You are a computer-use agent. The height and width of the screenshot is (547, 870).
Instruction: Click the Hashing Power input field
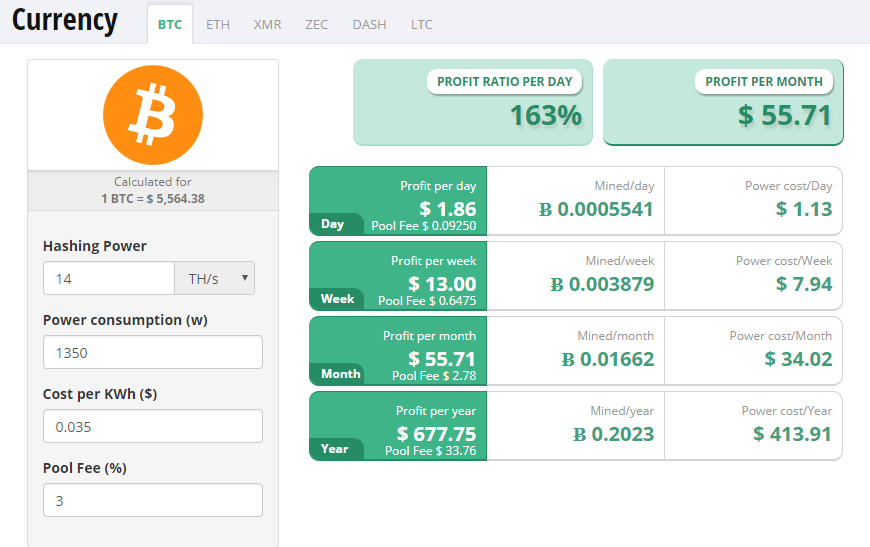pos(109,278)
